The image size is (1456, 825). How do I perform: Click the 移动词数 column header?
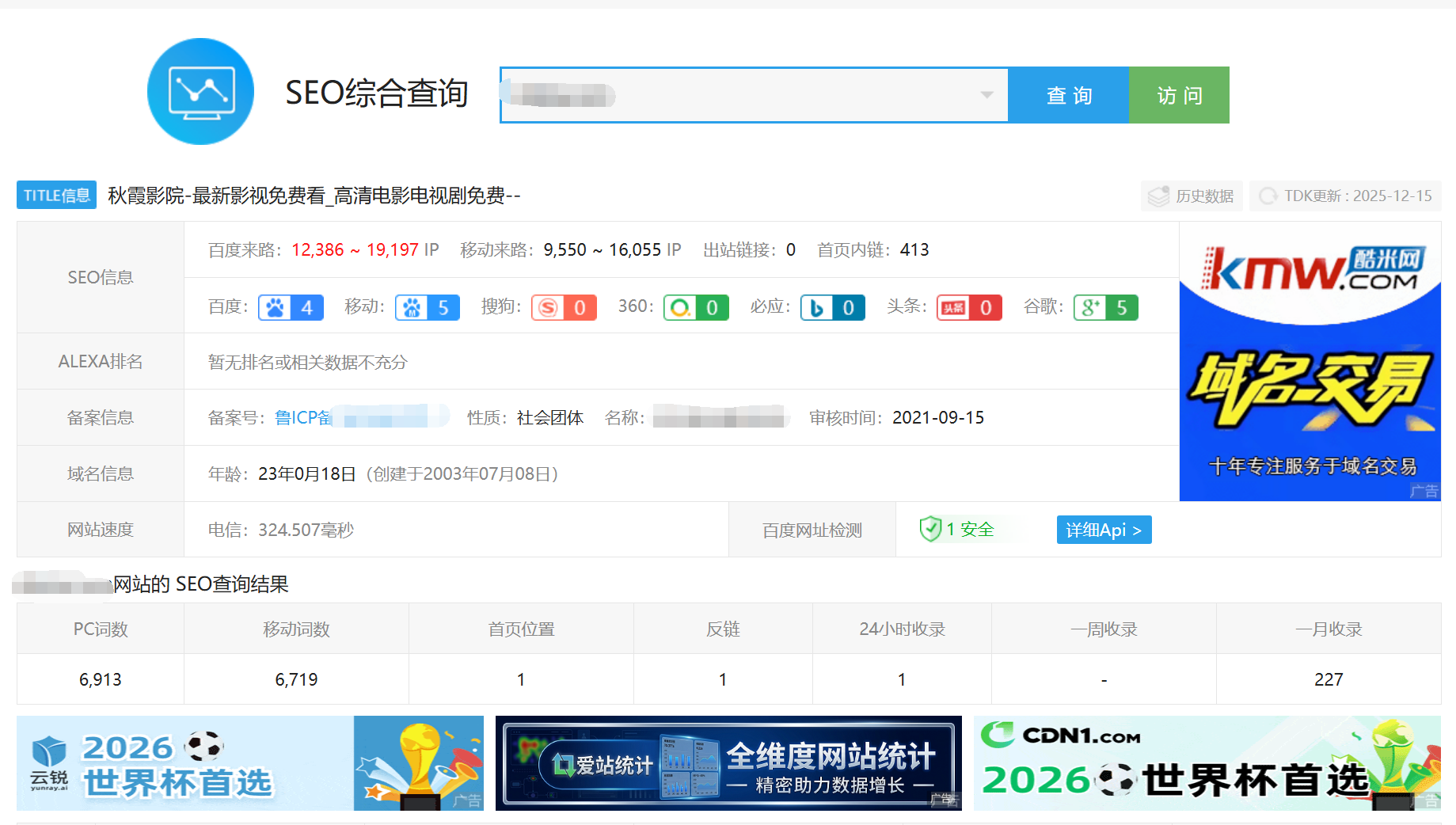pos(296,629)
